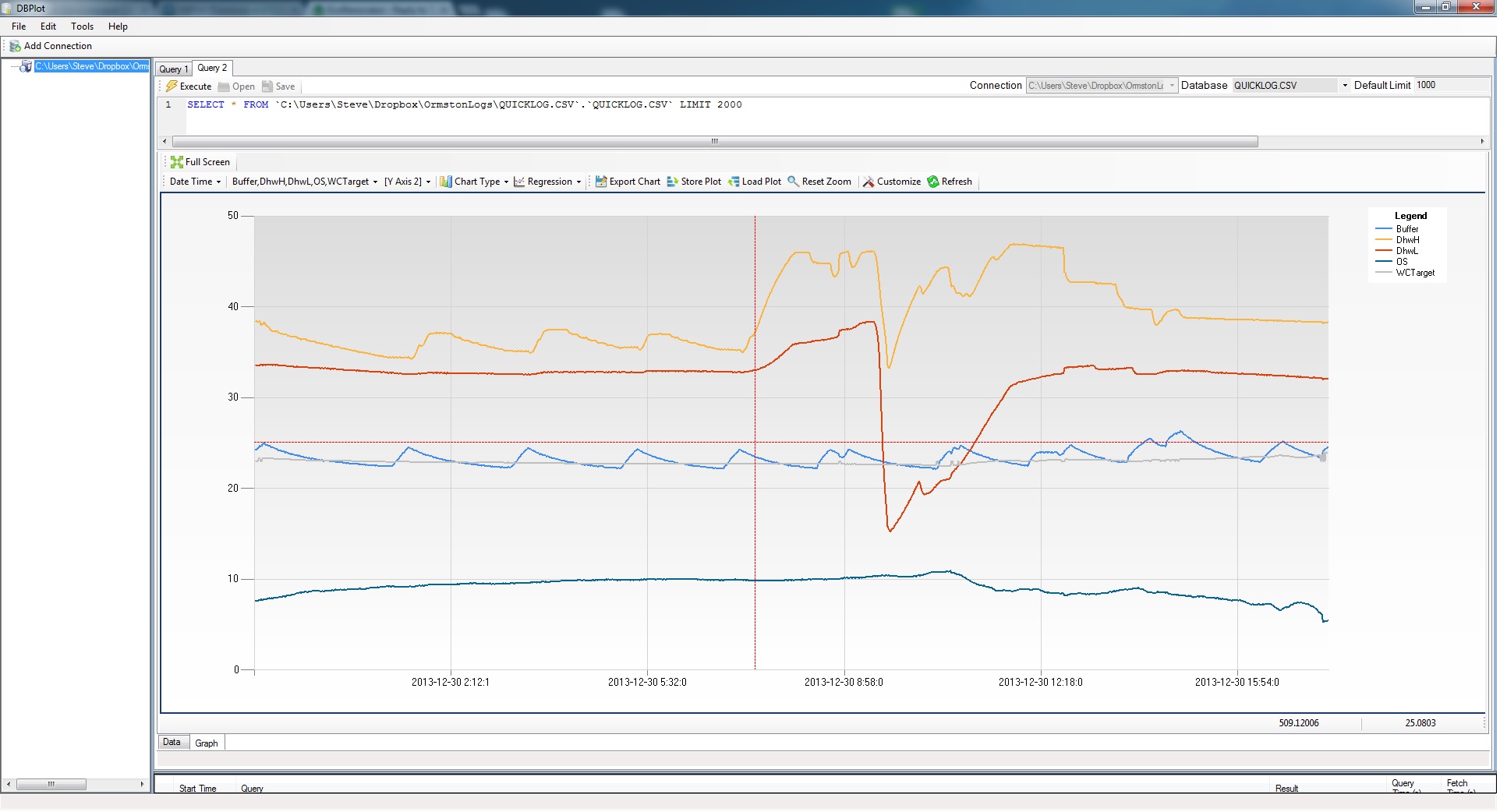Click the Result column header
The image size is (1500, 812).
(1286, 789)
